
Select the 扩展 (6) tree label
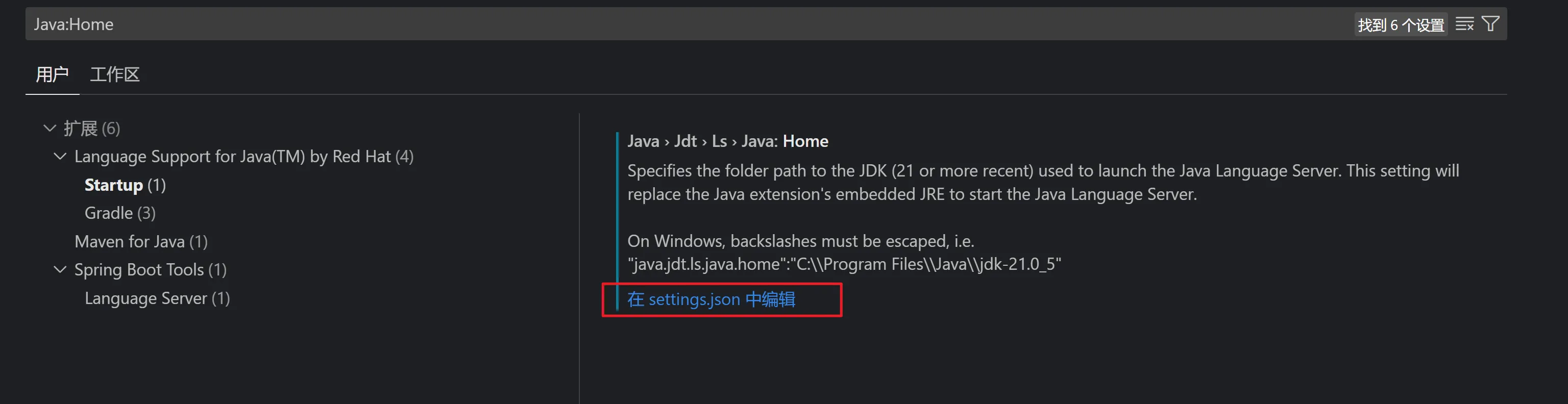pyautogui.click(x=91, y=129)
